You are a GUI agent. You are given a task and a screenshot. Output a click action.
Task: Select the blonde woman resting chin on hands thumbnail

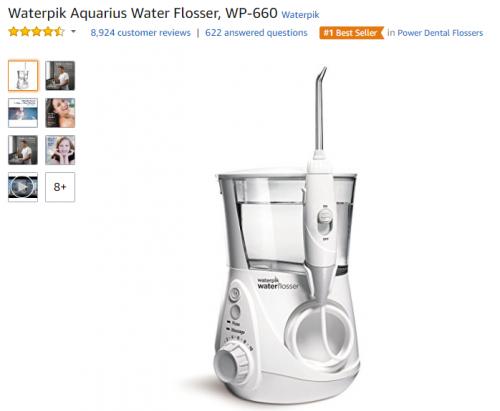tap(60, 150)
